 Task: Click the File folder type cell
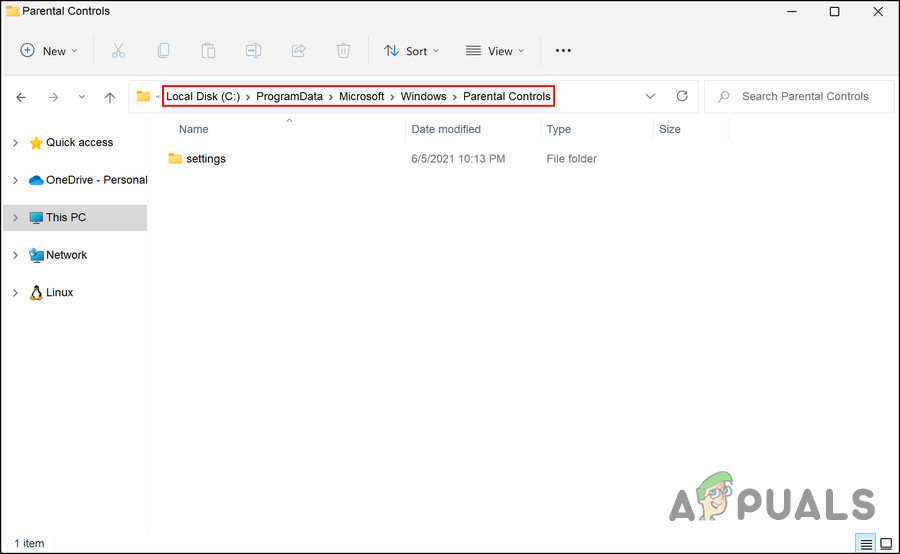pos(571,159)
